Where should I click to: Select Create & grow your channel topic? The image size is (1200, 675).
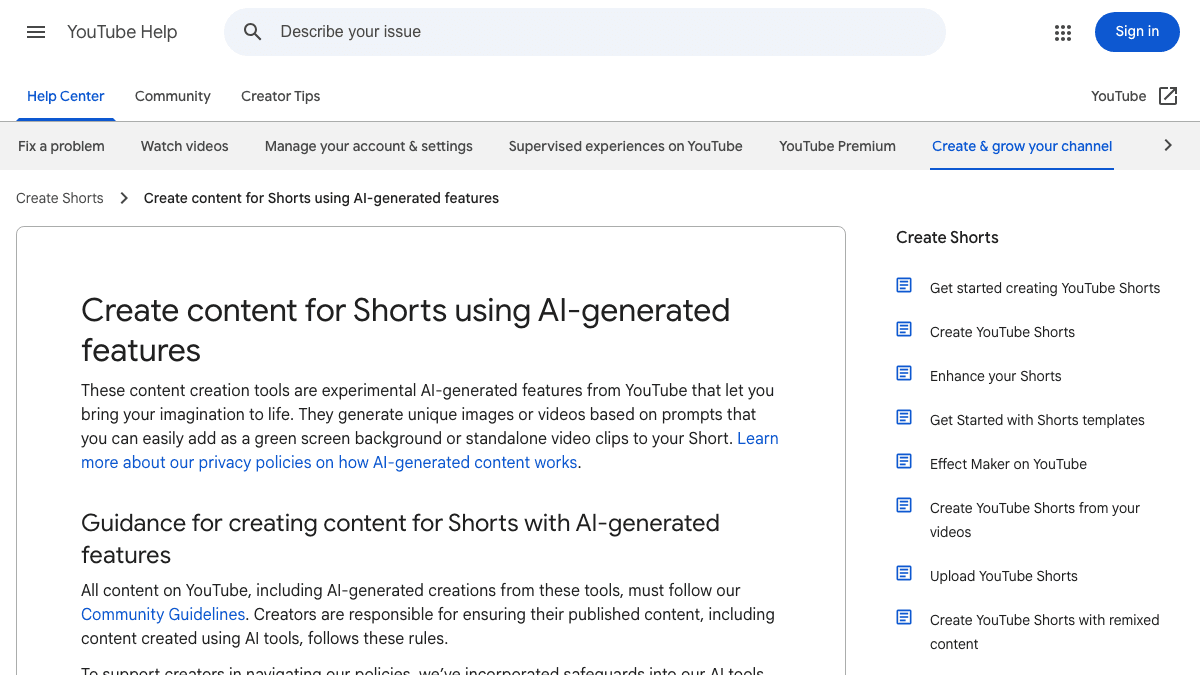point(1022,146)
